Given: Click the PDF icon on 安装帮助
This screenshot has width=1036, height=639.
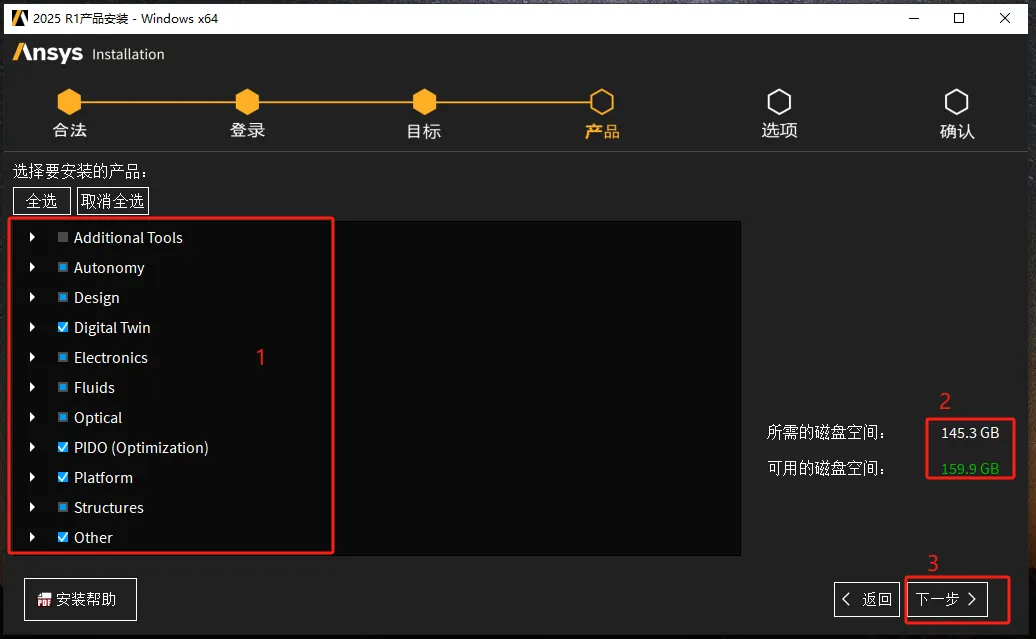Looking at the screenshot, I should click(44, 599).
